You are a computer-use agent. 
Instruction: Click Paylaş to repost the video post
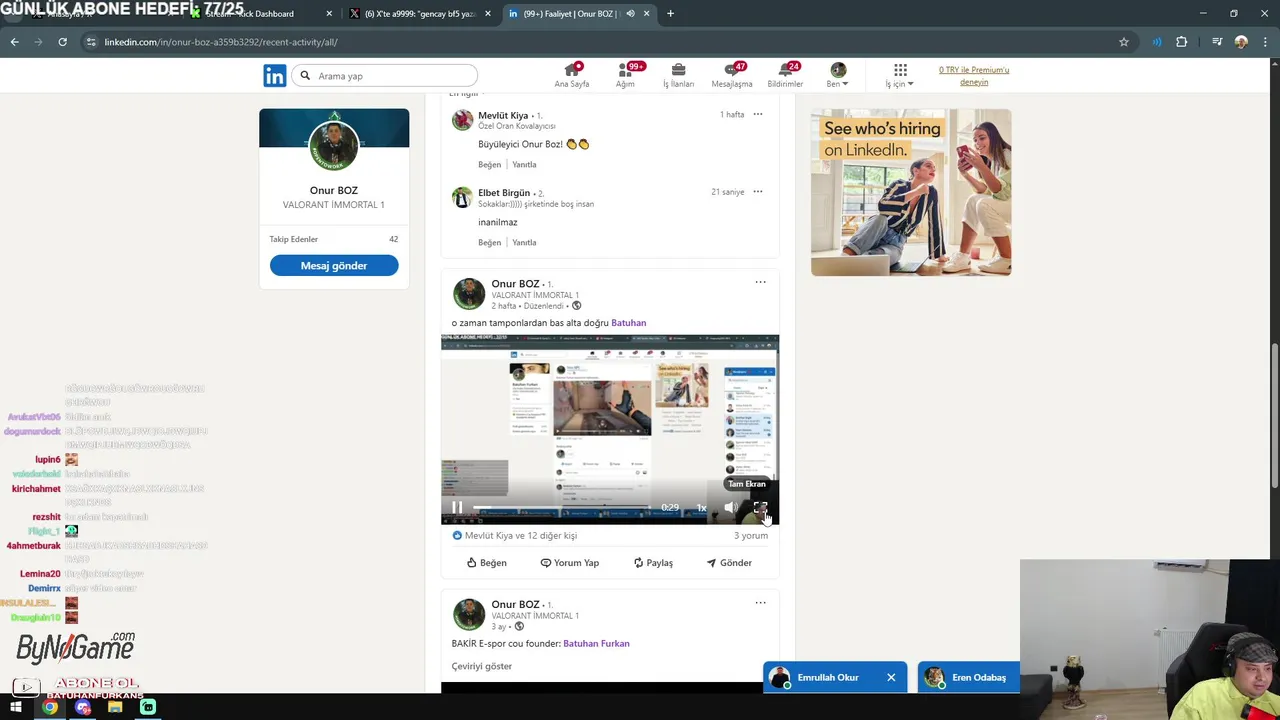tap(653, 563)
